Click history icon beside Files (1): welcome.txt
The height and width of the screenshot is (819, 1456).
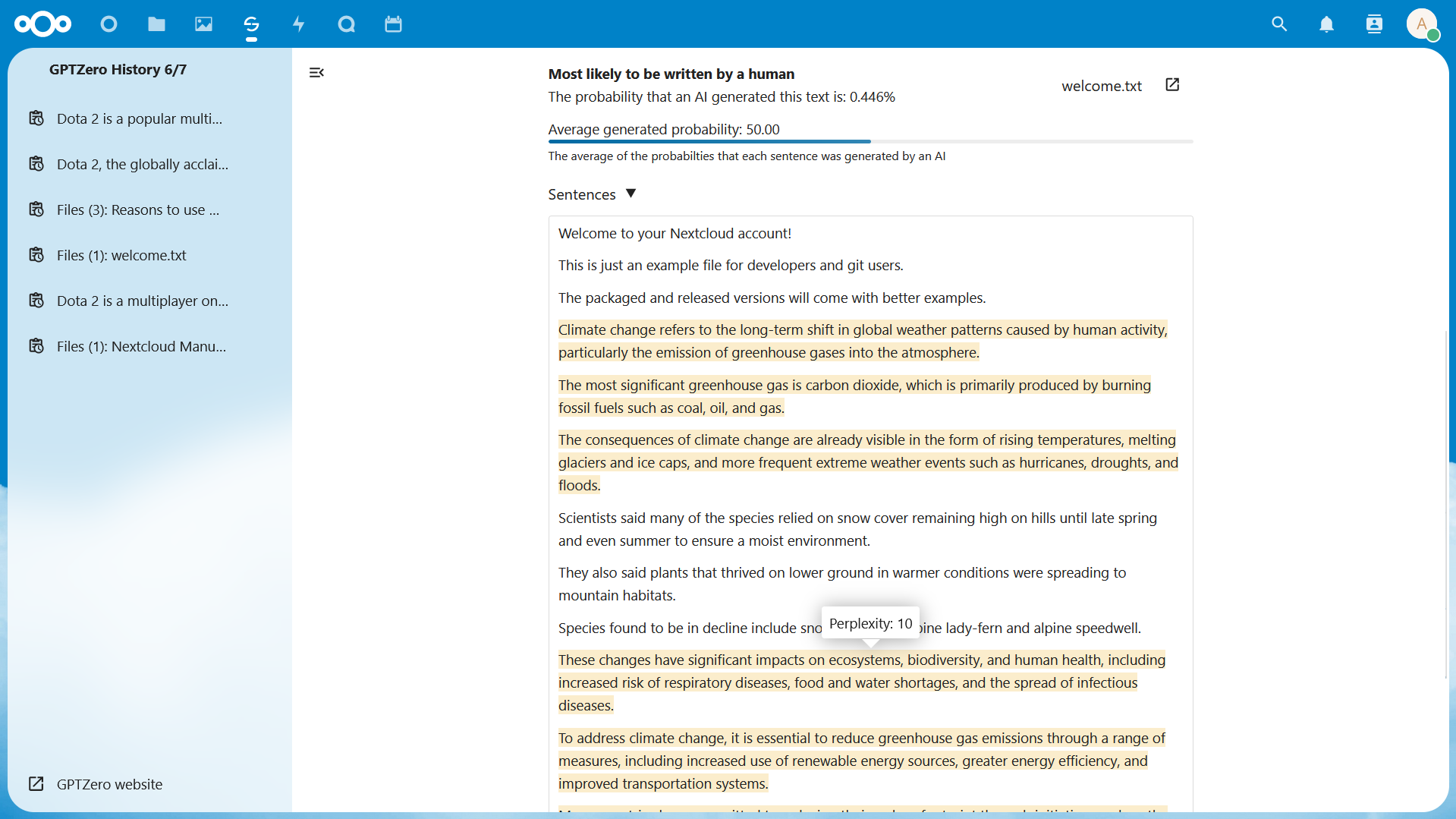36,255
